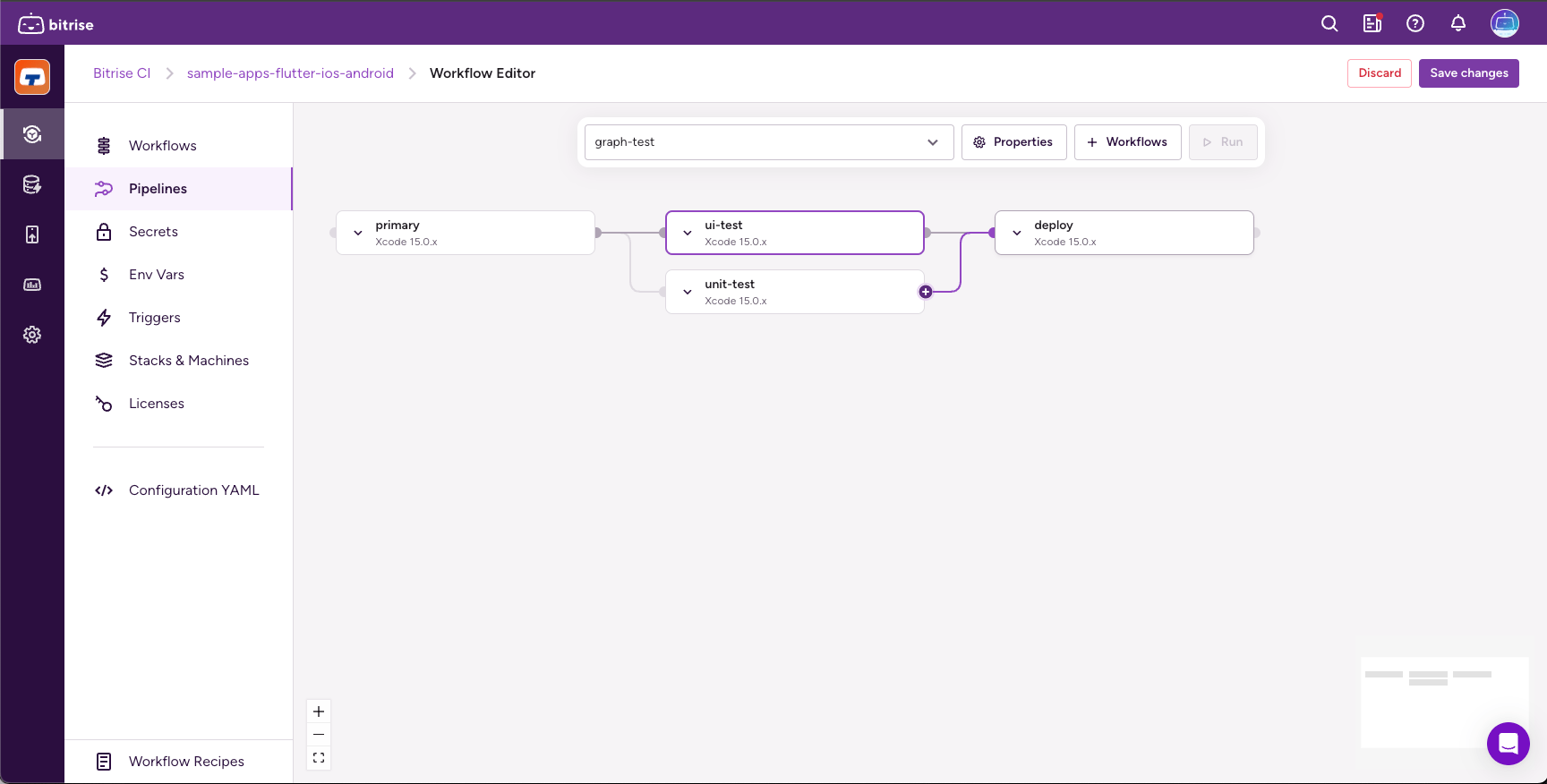Fit the pipeline graph to view
1547x784 pixels.
click(319, 758)
